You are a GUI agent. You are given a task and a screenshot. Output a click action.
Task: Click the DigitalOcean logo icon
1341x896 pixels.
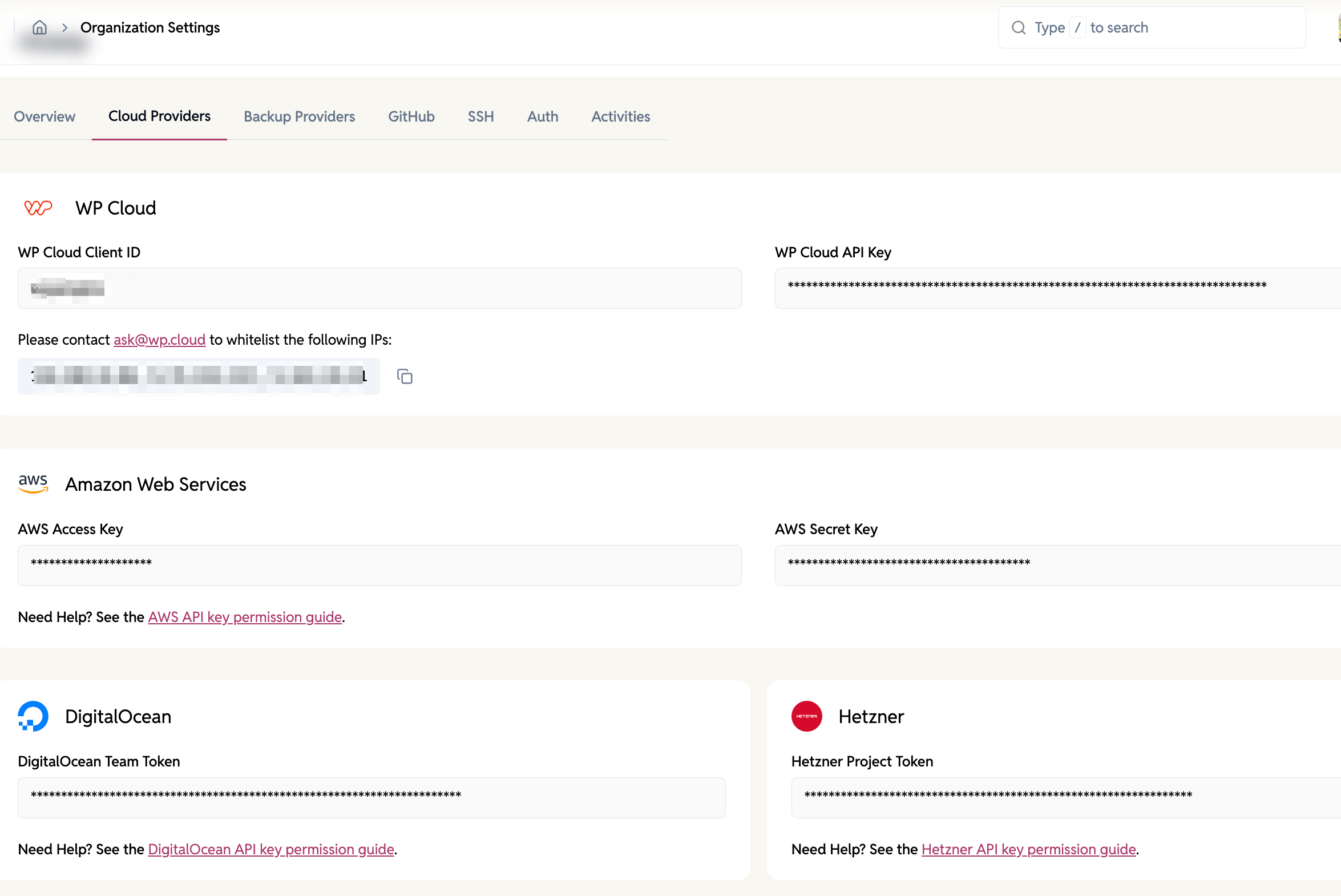pyautogui.click(x=33, y=716)
